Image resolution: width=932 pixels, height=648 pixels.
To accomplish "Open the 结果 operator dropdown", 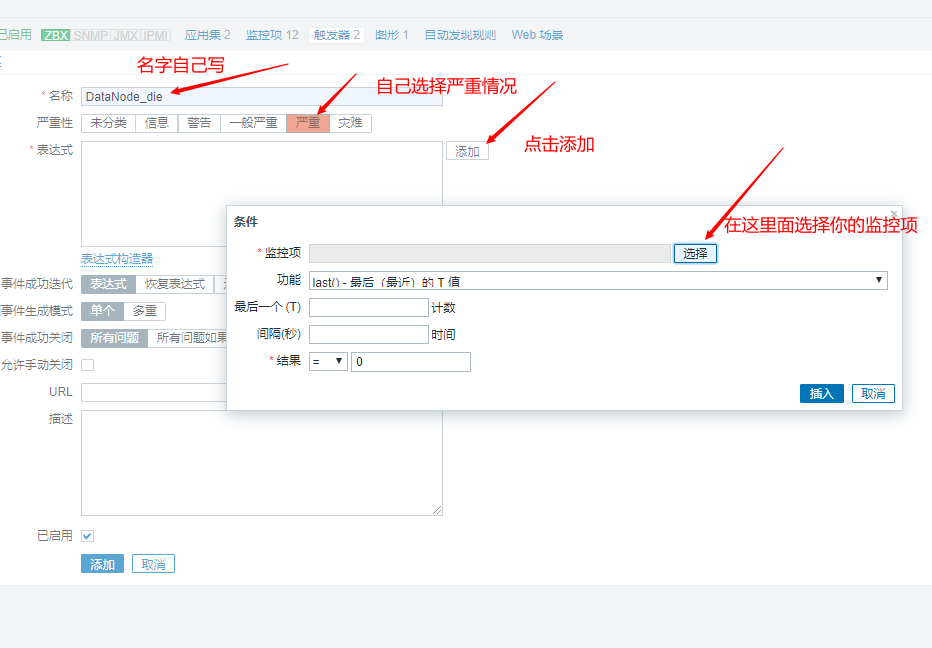I will [x=327, y=361].
